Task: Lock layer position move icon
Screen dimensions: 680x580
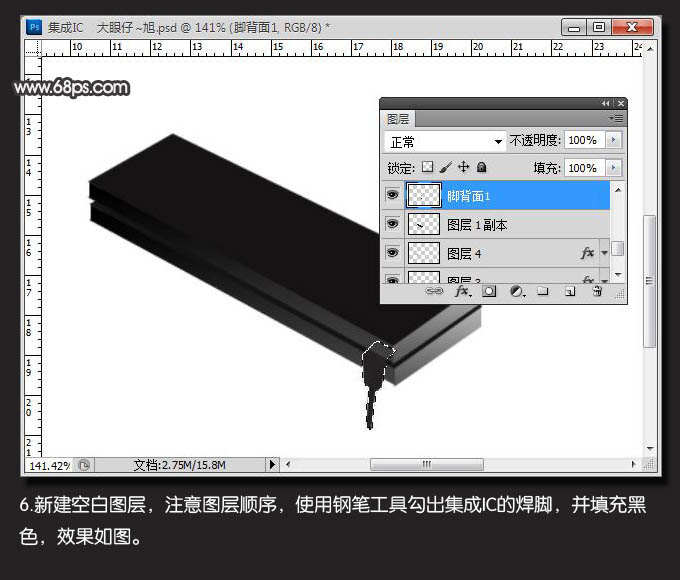Action: 464,167
